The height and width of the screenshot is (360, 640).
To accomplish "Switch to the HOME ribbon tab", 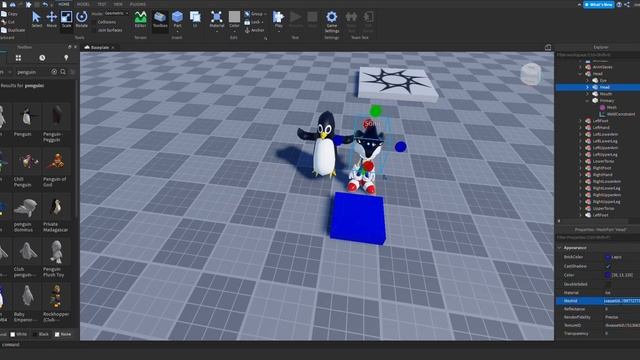I will (x=64, y=4).
